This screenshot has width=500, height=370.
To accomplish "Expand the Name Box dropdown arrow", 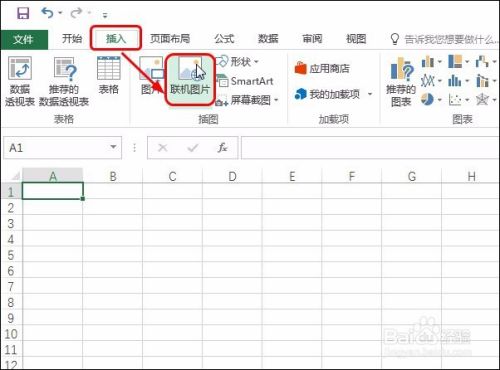I will [114, 147].
